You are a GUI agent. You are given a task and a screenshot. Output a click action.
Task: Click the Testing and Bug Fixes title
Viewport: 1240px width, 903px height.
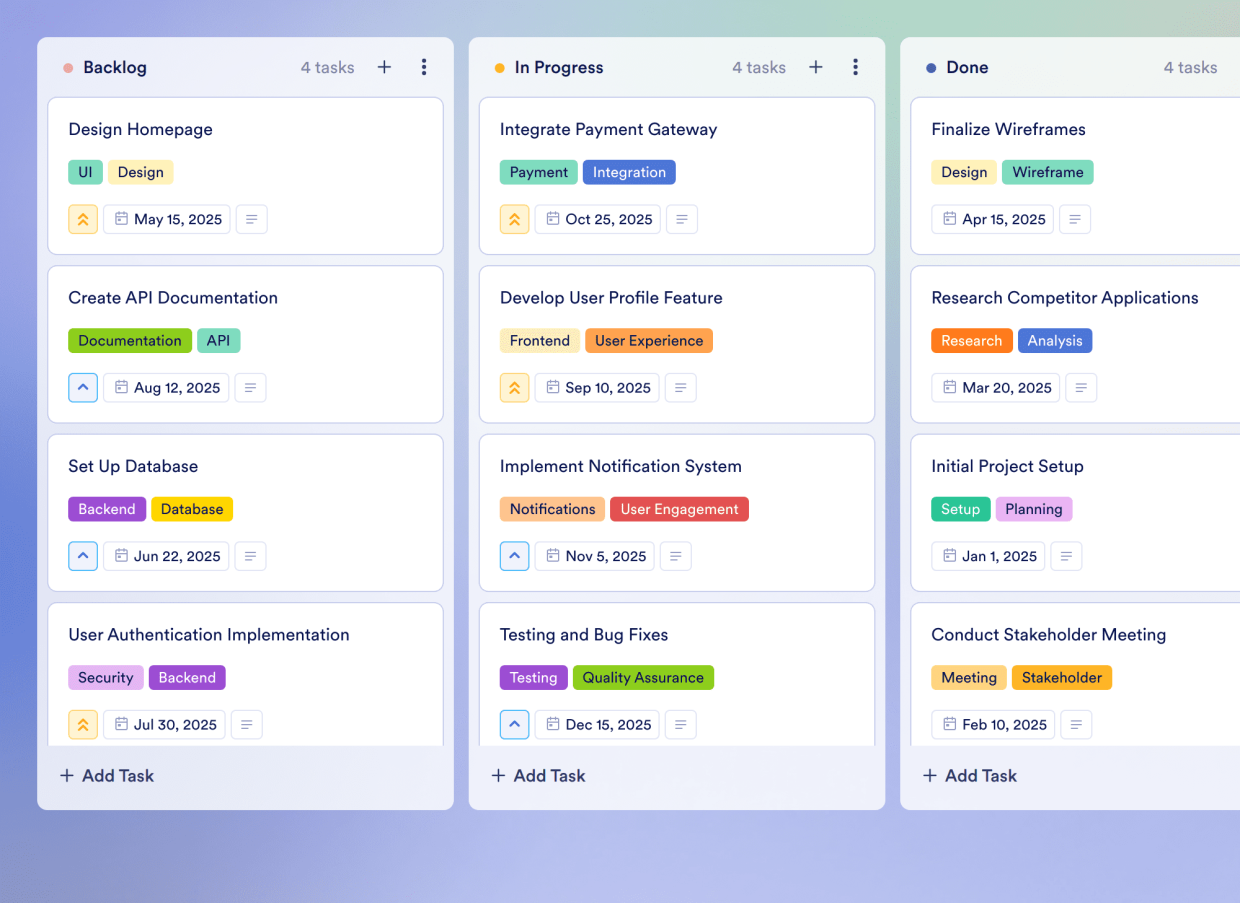click(584, 634)
